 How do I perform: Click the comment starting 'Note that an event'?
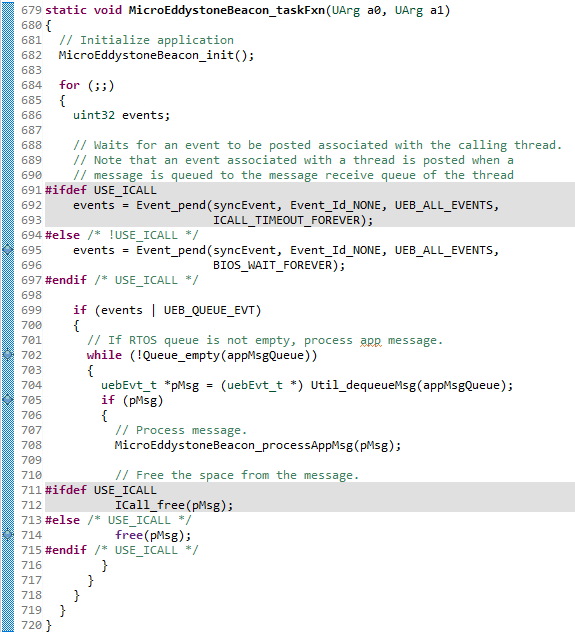tap(293, 160)
